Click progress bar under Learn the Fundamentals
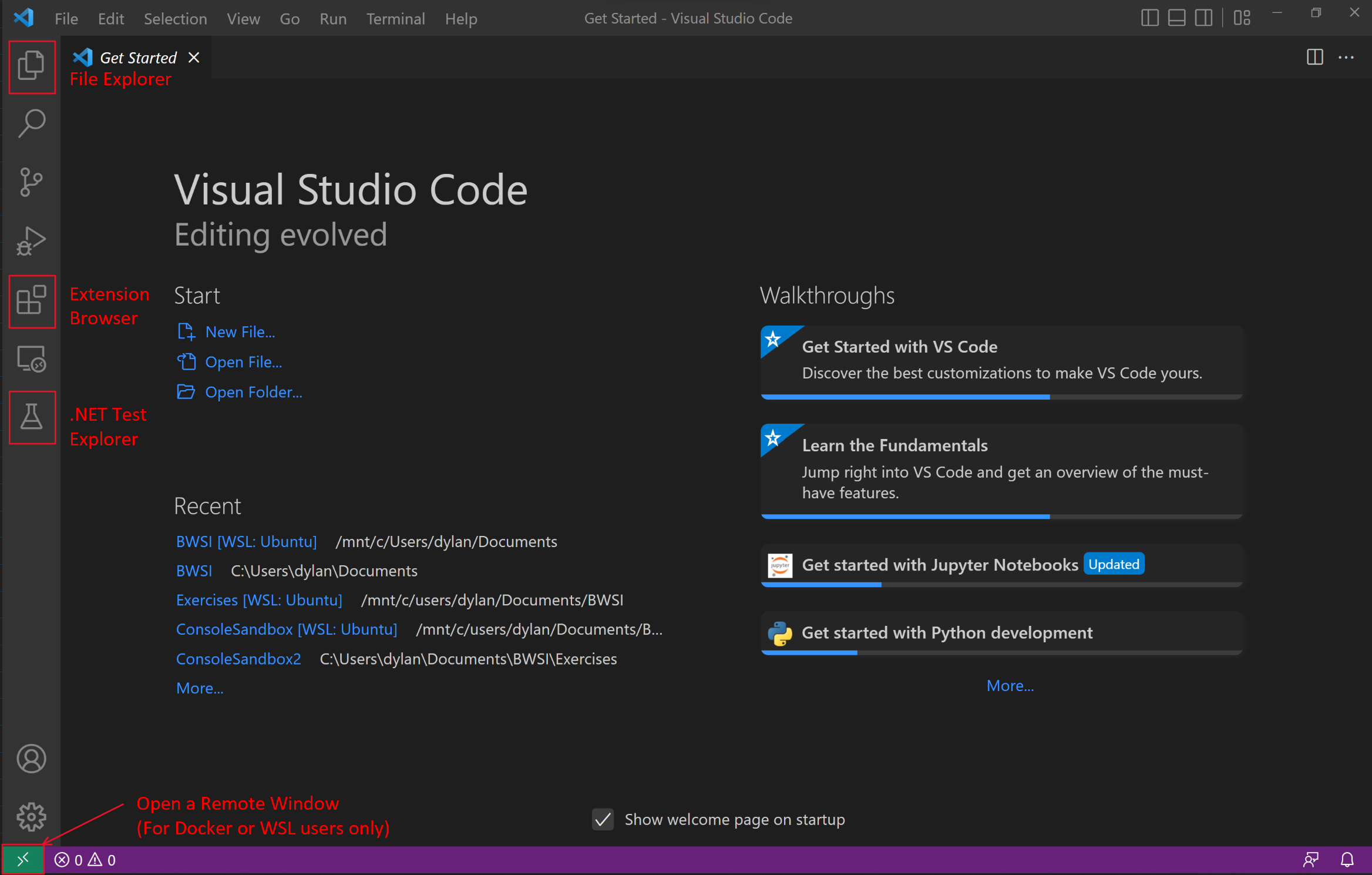The image size is (1372, 875). tap(1001, 517)
